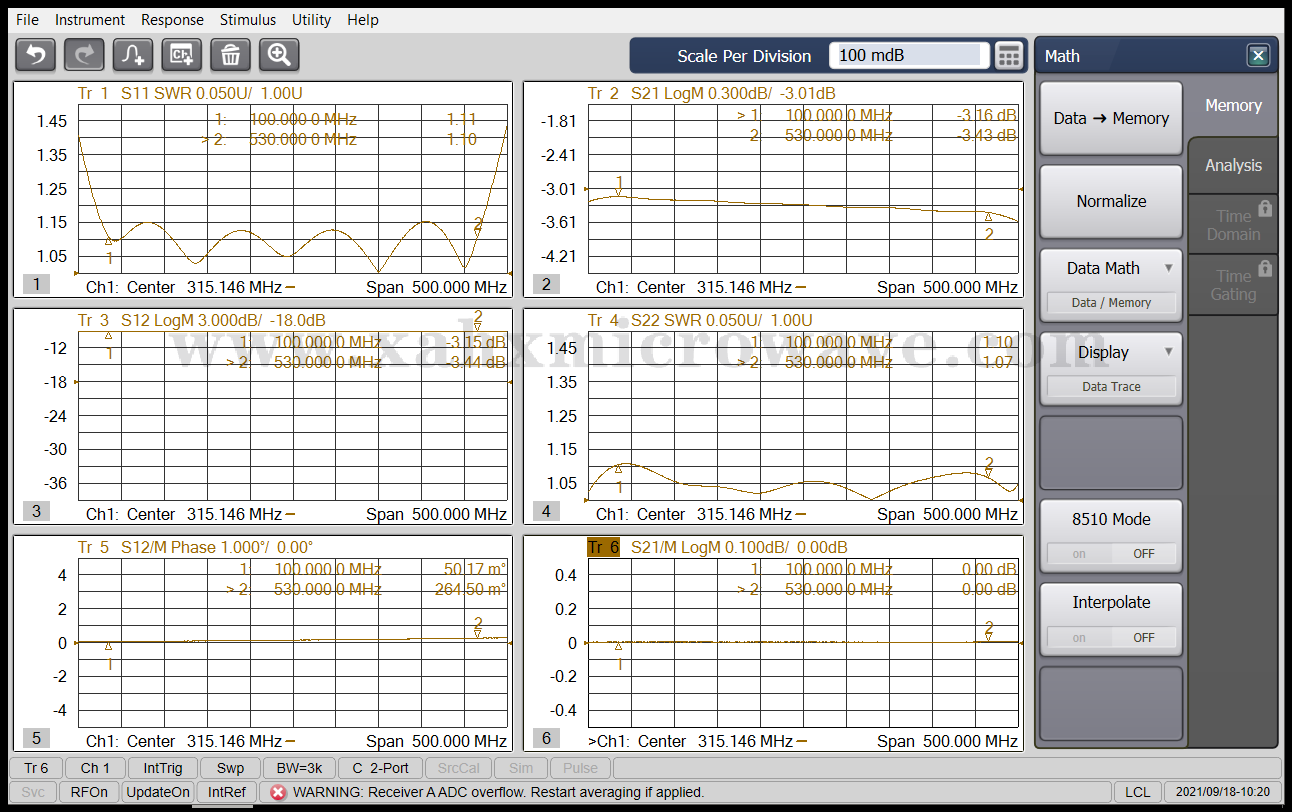Viewport: 1292px width, 812px height.
Task: Click the Ch 1 status bar button
Action: tap(96, 768)
